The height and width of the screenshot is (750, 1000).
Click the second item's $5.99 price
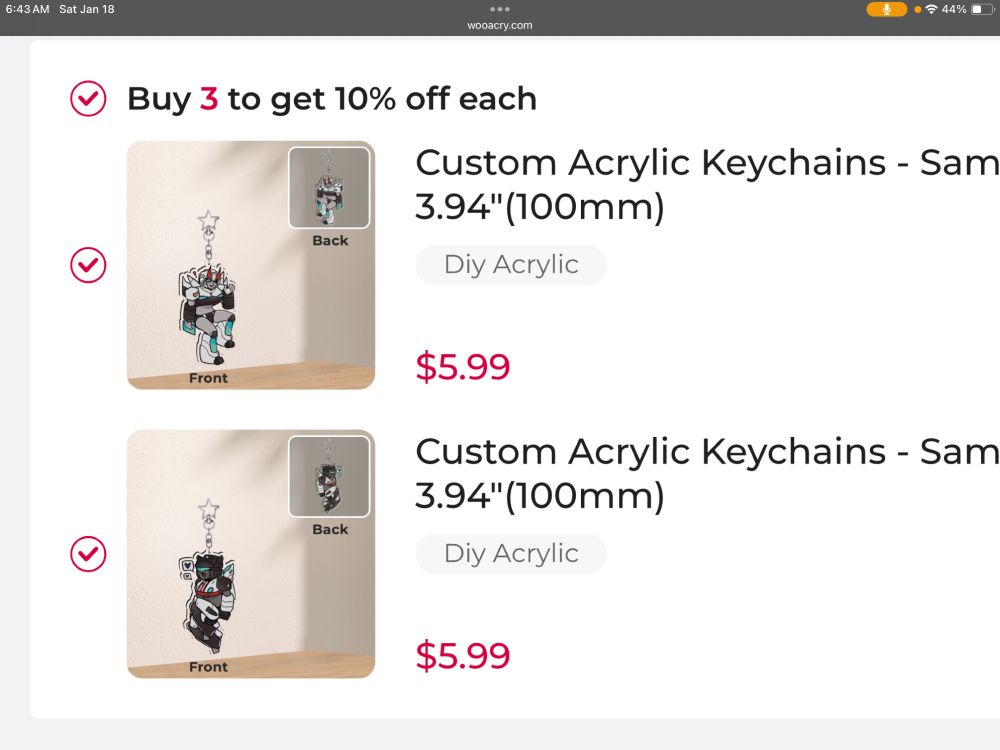[463, 656]
